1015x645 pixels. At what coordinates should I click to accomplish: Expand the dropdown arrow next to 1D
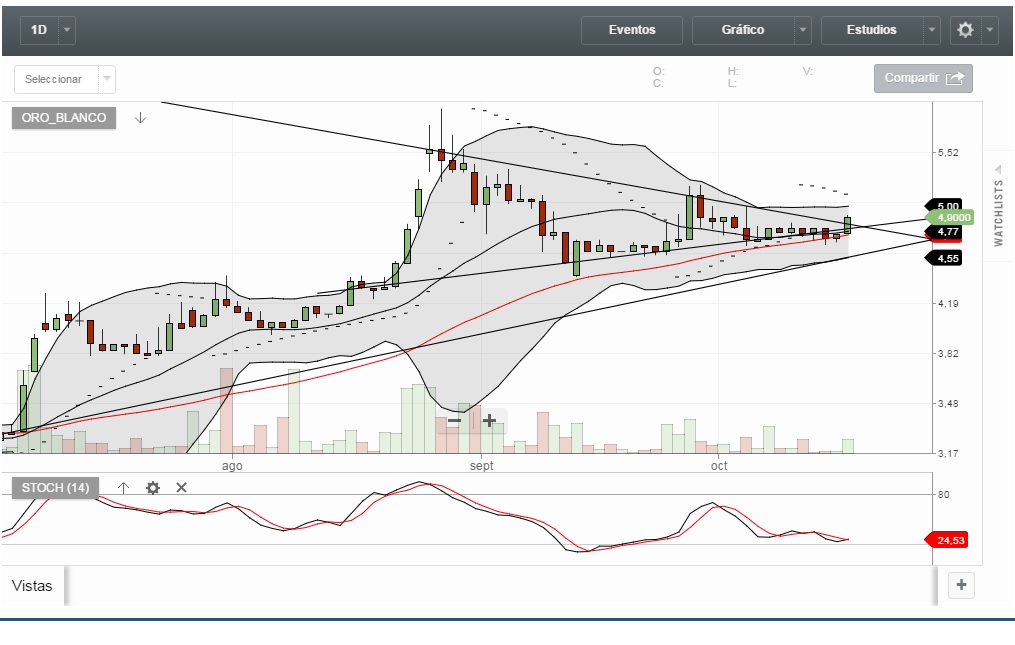point(67,30)
